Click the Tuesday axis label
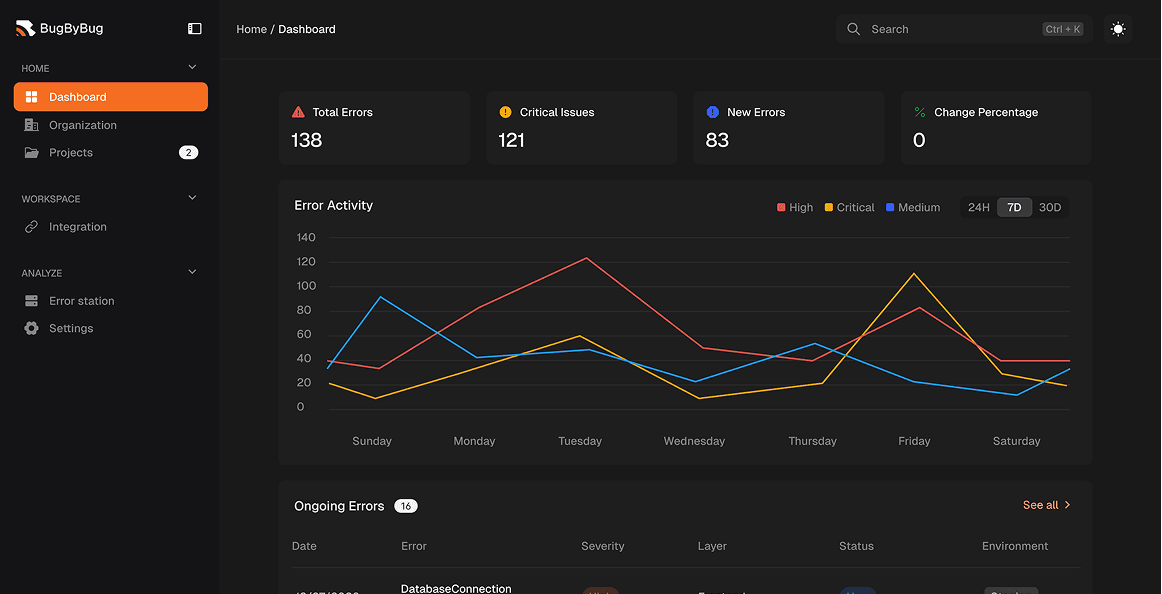Screen dimensions: 1162x594 click(580, 441)
